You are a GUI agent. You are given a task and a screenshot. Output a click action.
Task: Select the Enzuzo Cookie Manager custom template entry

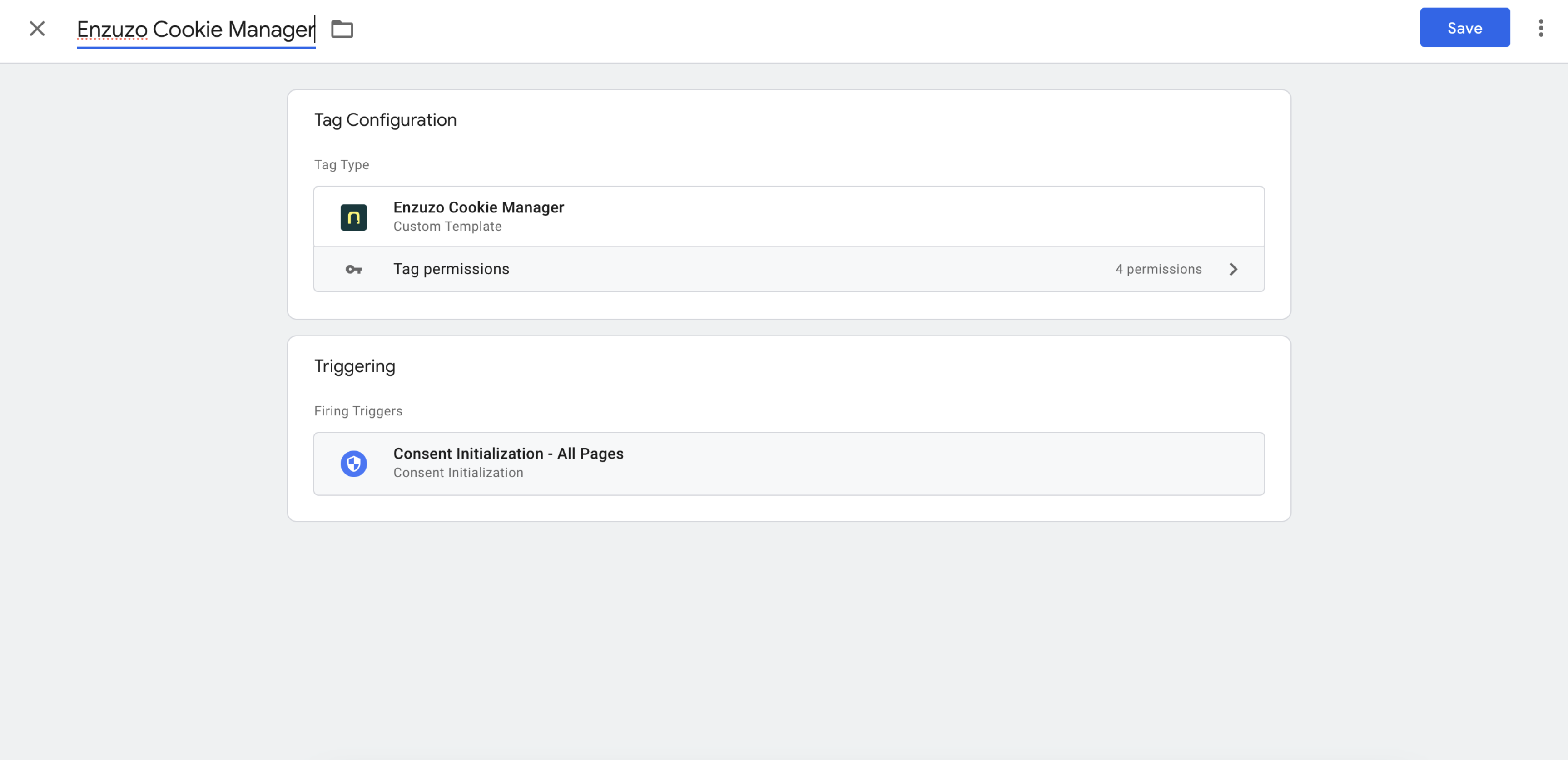pos(478,216)
